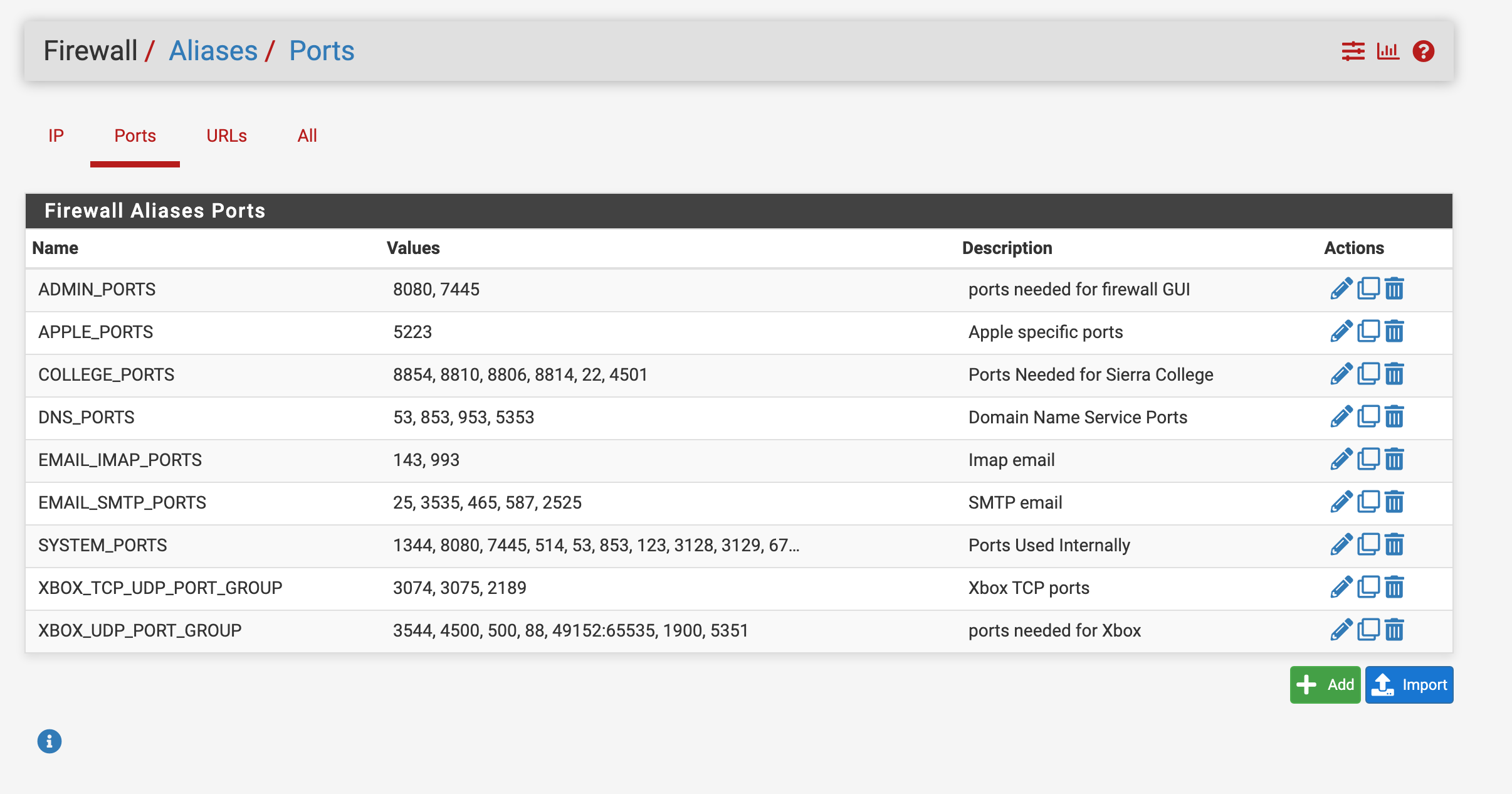This screenshot has height=794, width=1512.
Task: Open the help question mark icon
Action: 1424,51
